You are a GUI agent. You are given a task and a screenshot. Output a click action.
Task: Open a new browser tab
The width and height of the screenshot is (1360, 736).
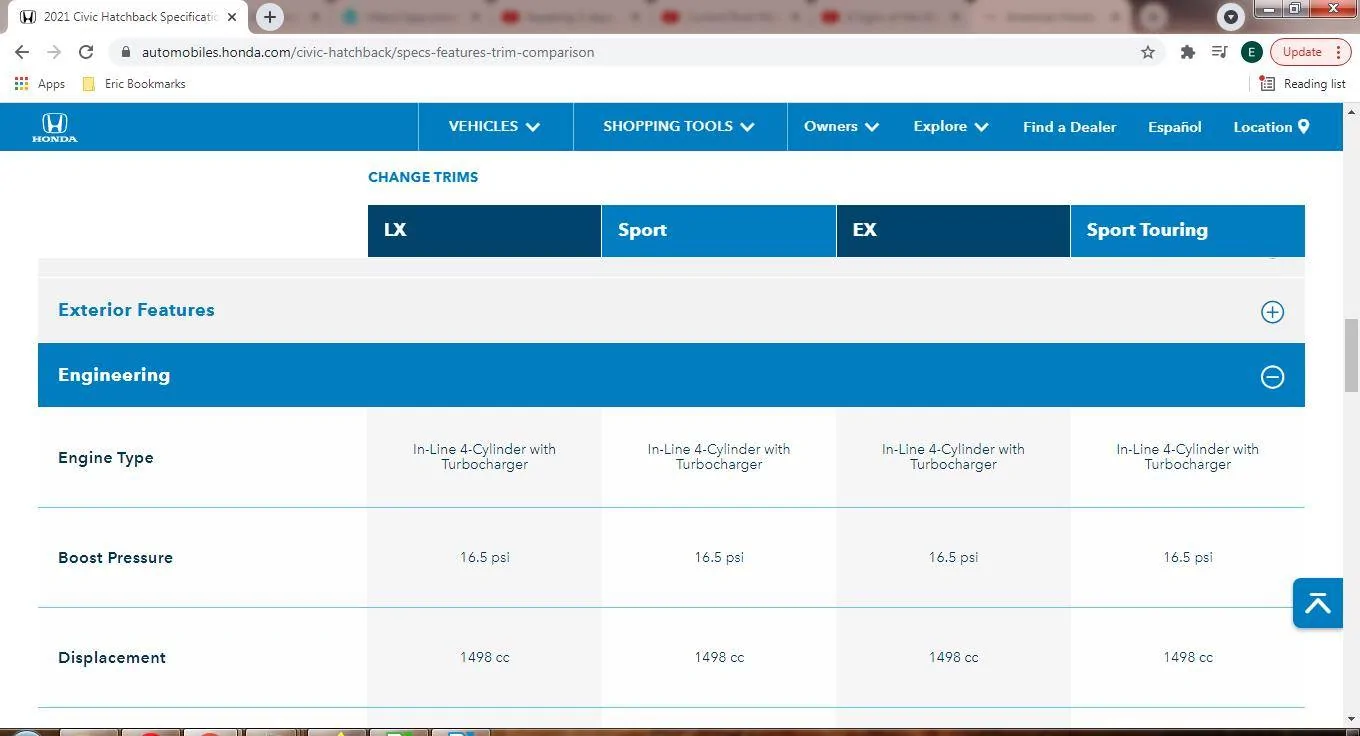click(269, 17)
